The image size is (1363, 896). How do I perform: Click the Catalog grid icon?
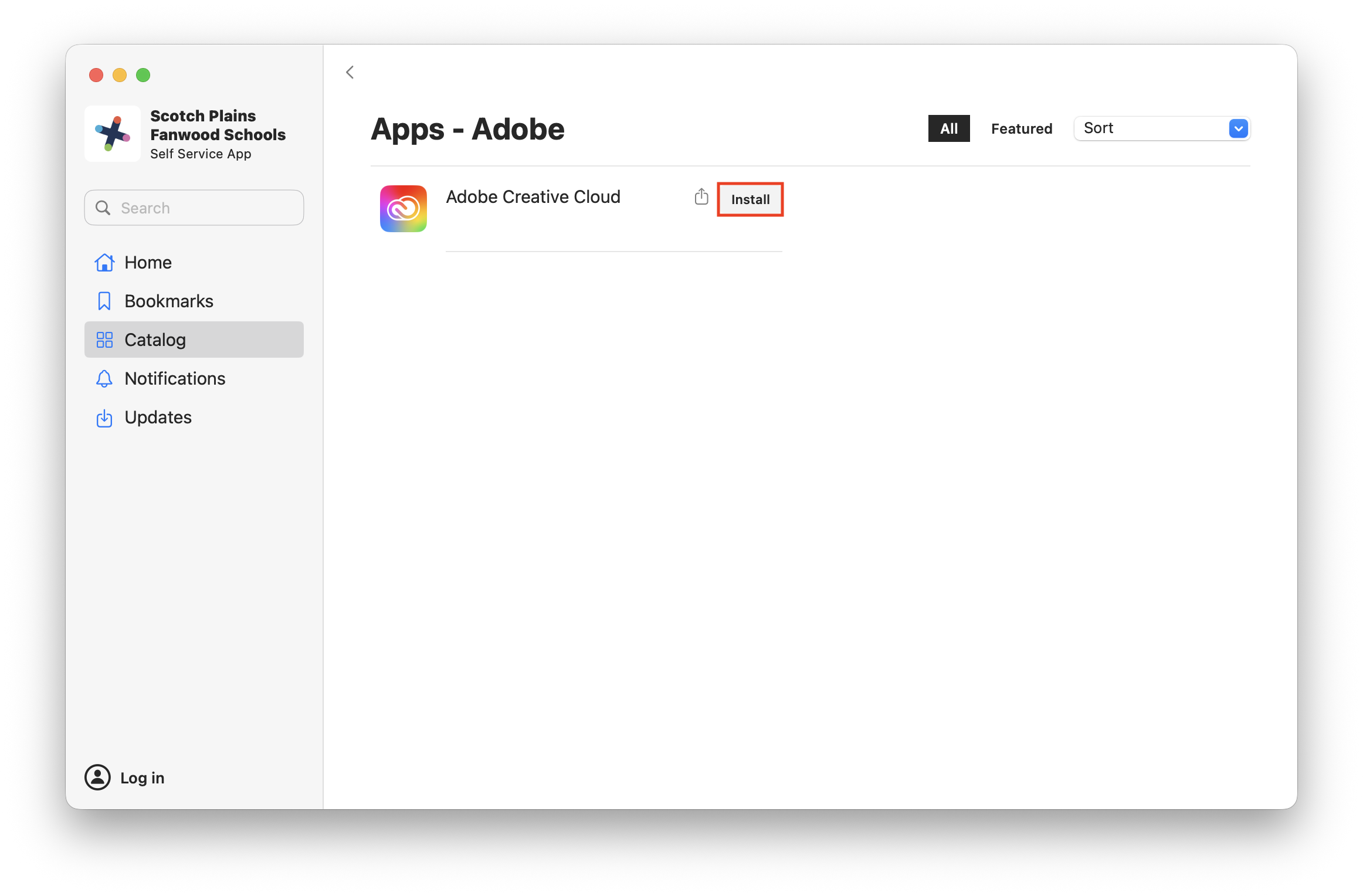pos(104,340)
